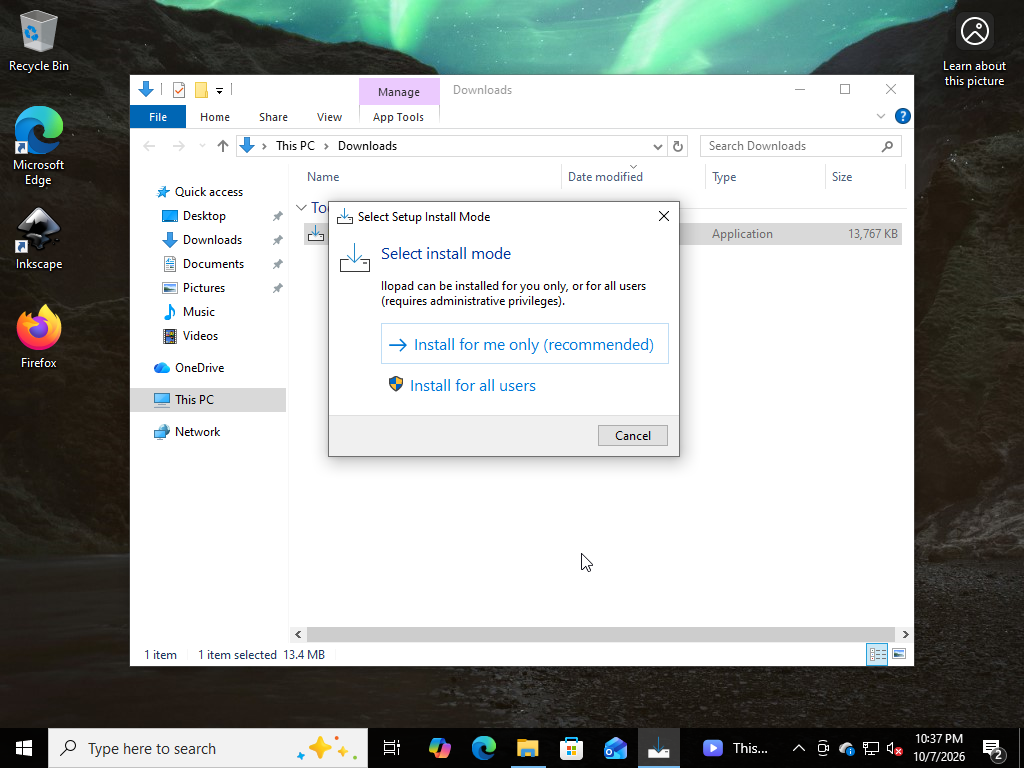Viewport: 1024px width, 768px height.
Task: Open the File menu in Explorer
Action: click(158, 117)
